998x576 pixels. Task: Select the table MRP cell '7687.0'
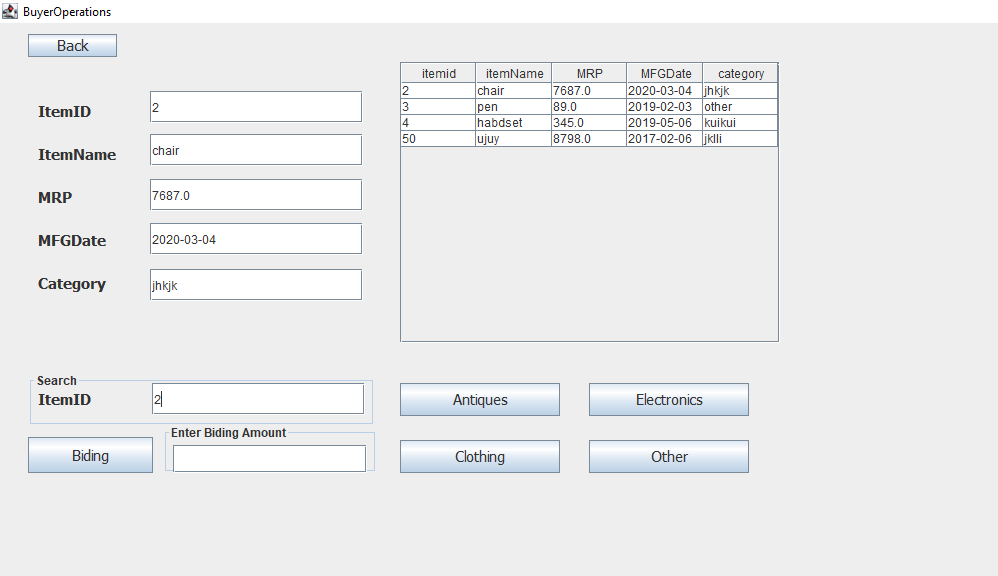(589, 91)
